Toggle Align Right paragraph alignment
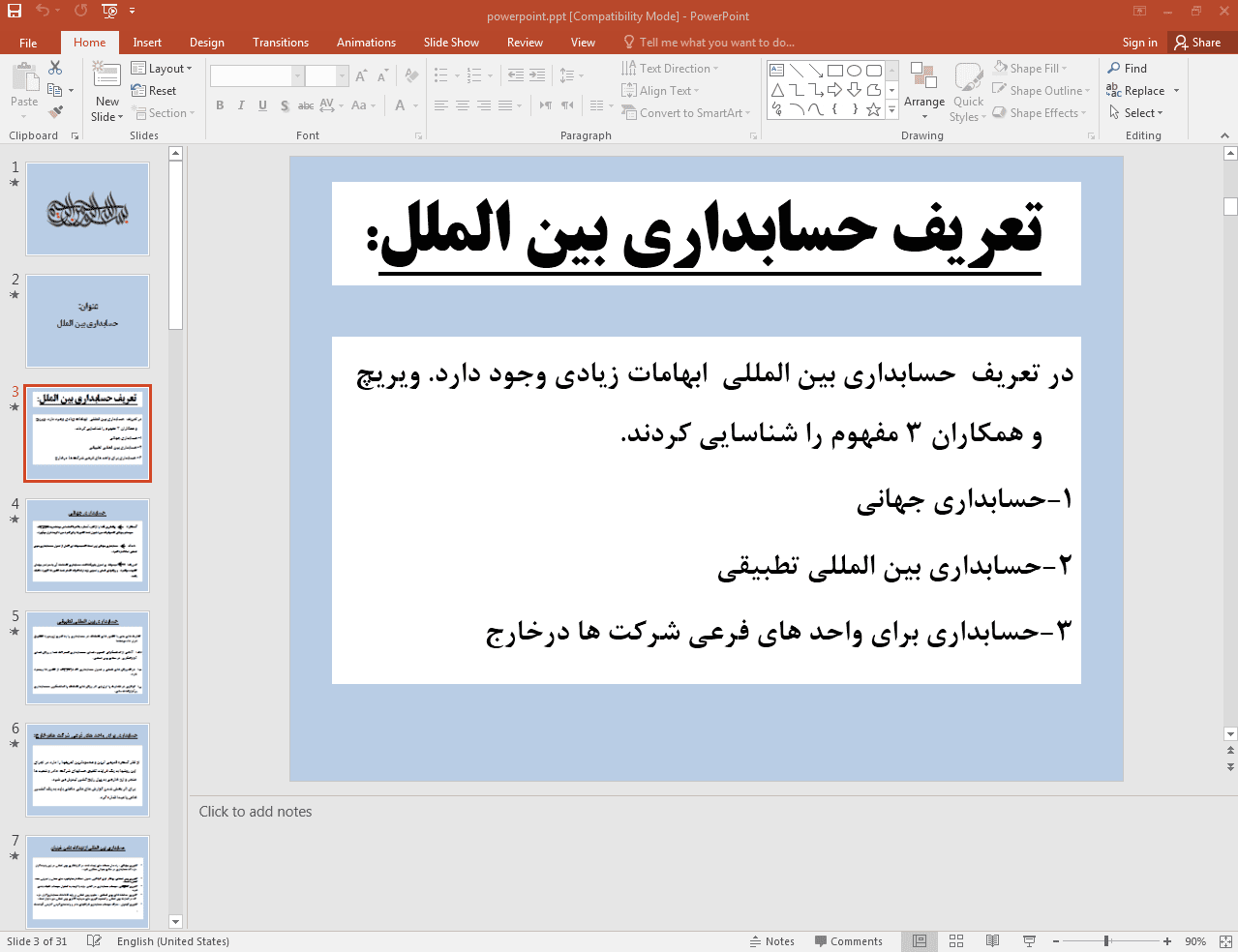 (x=484, y=105)
